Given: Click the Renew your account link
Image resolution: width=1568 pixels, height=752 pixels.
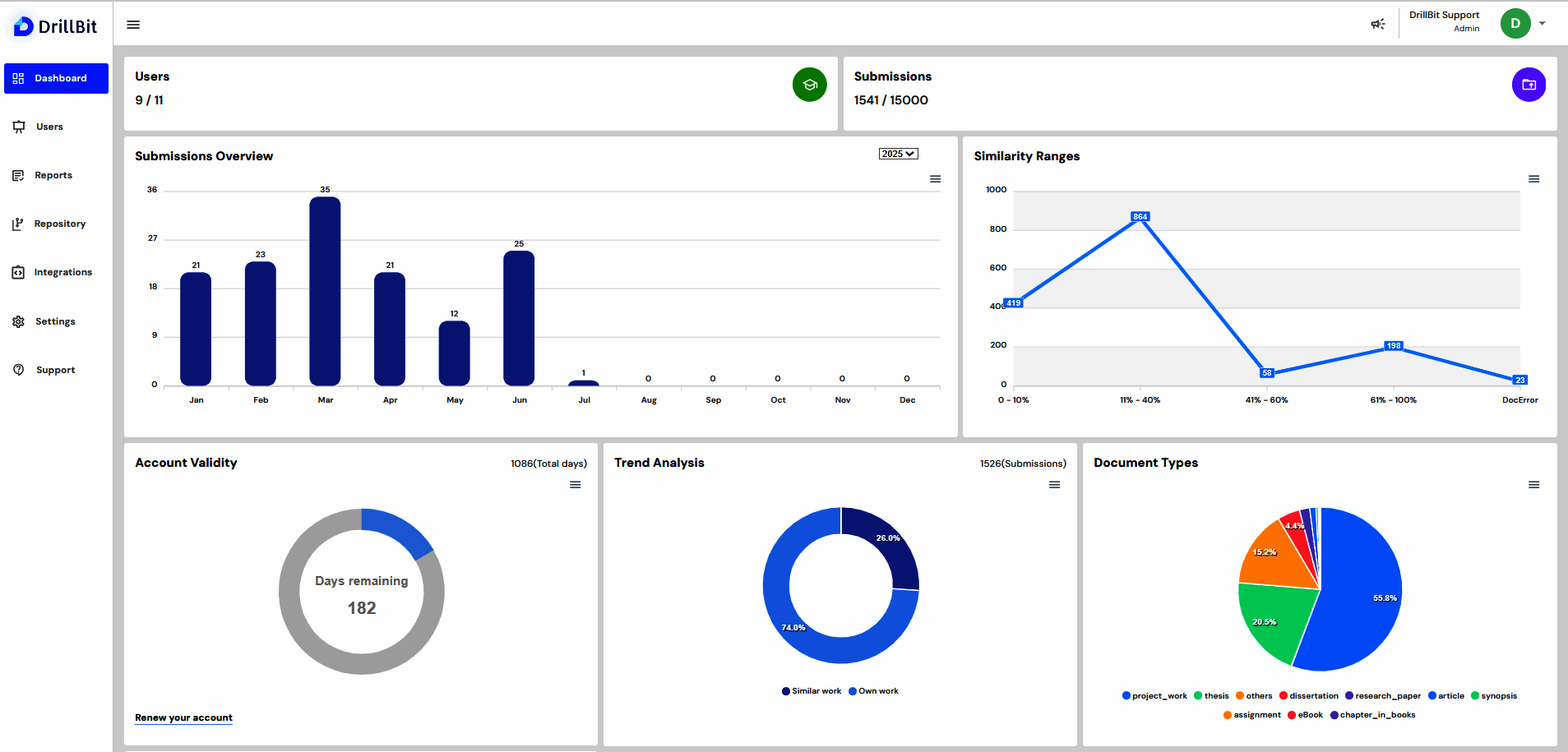Looking at the screenshot, I should click(183, 717).
